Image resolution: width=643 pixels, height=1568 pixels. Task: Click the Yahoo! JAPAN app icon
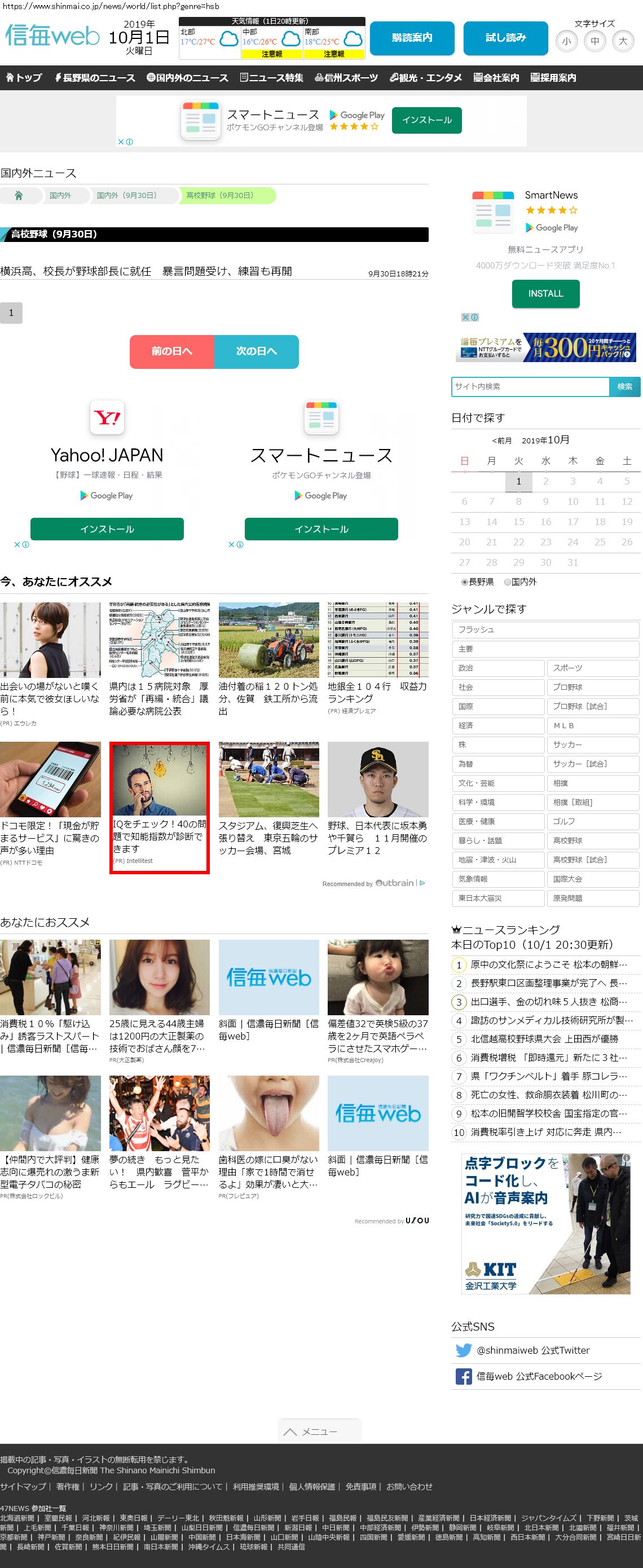[107, 417]
